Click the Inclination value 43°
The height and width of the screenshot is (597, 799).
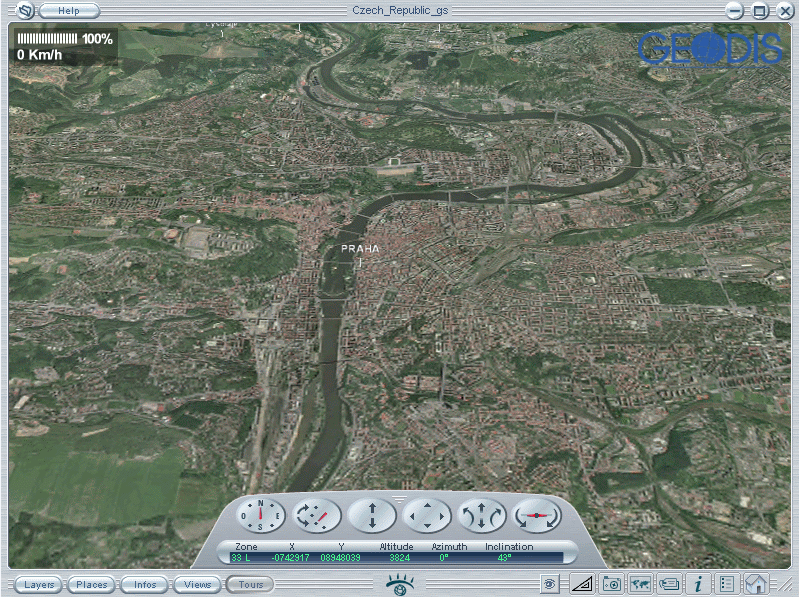coord(504,557)
